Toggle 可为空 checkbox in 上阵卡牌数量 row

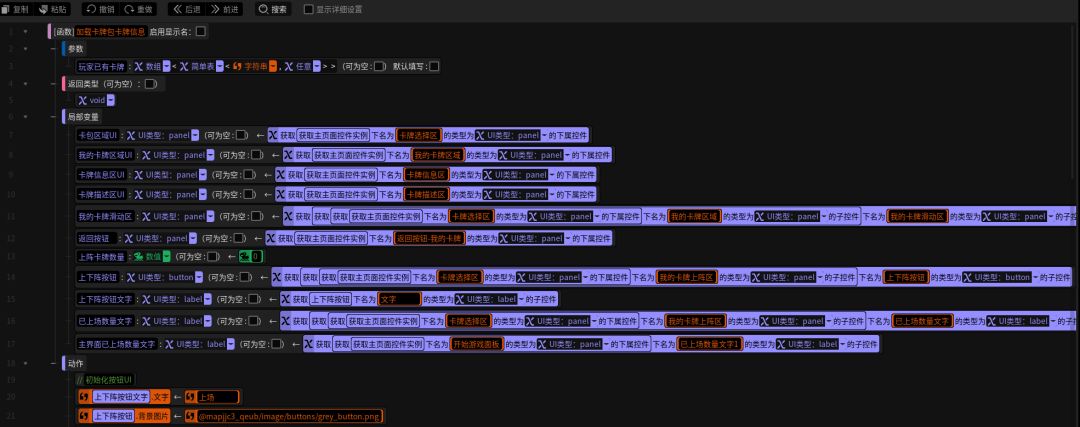(x=211, y=257)
